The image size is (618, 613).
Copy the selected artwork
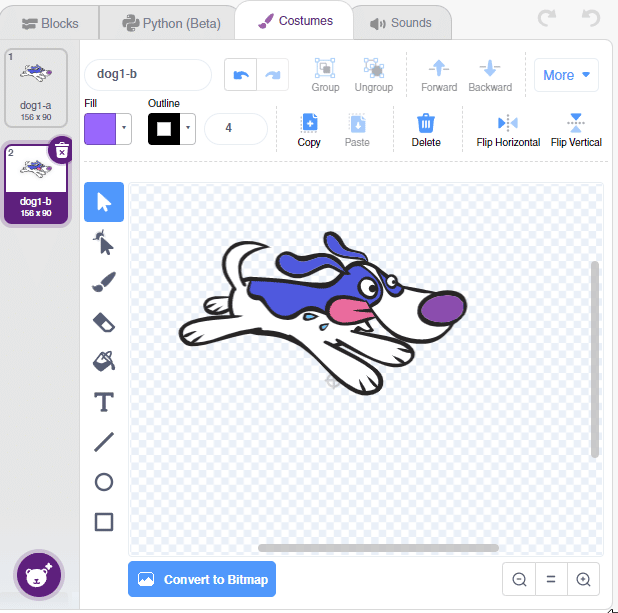309,130
